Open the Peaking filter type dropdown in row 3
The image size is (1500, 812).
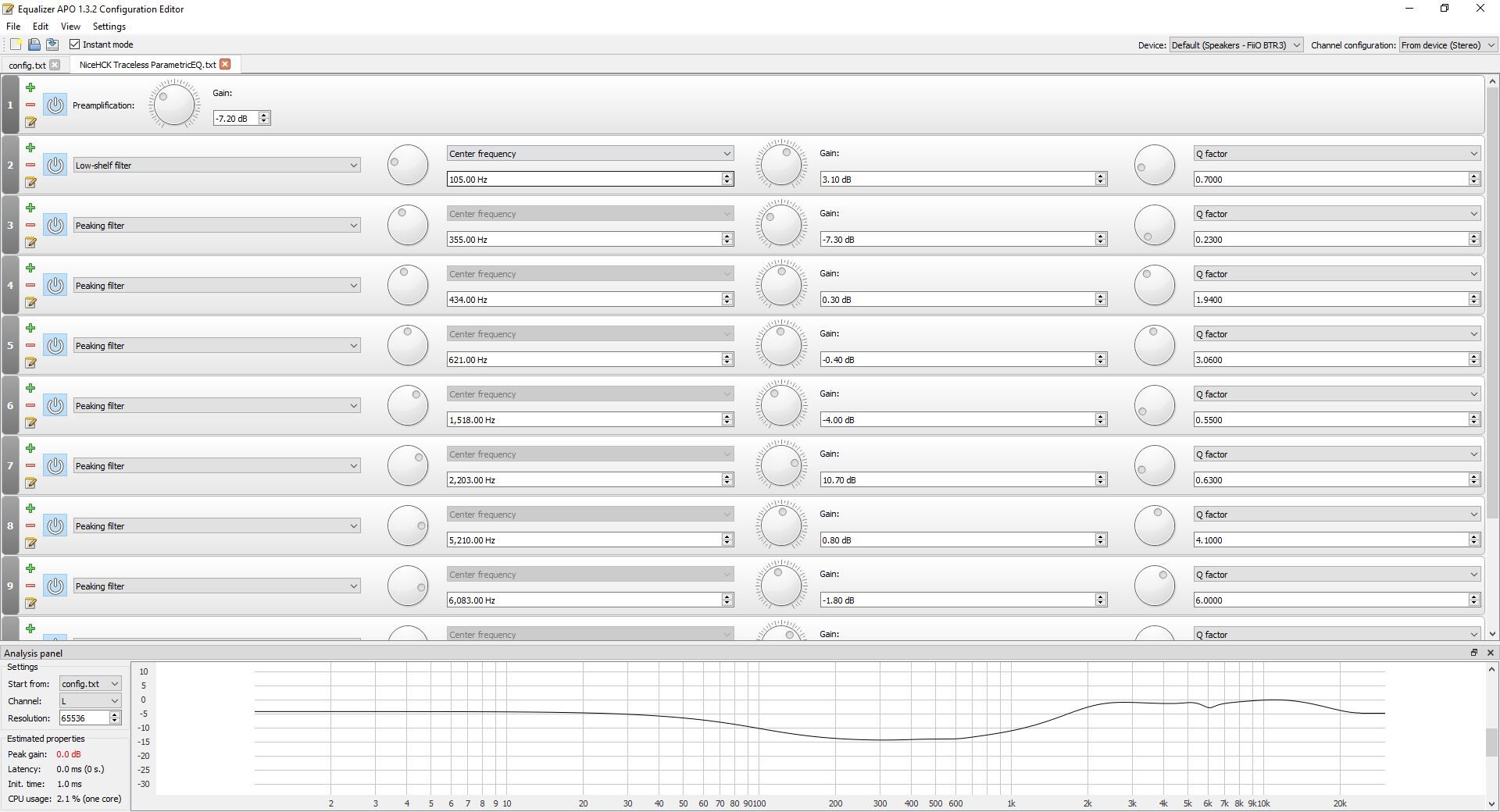click(x=216, y=225)
